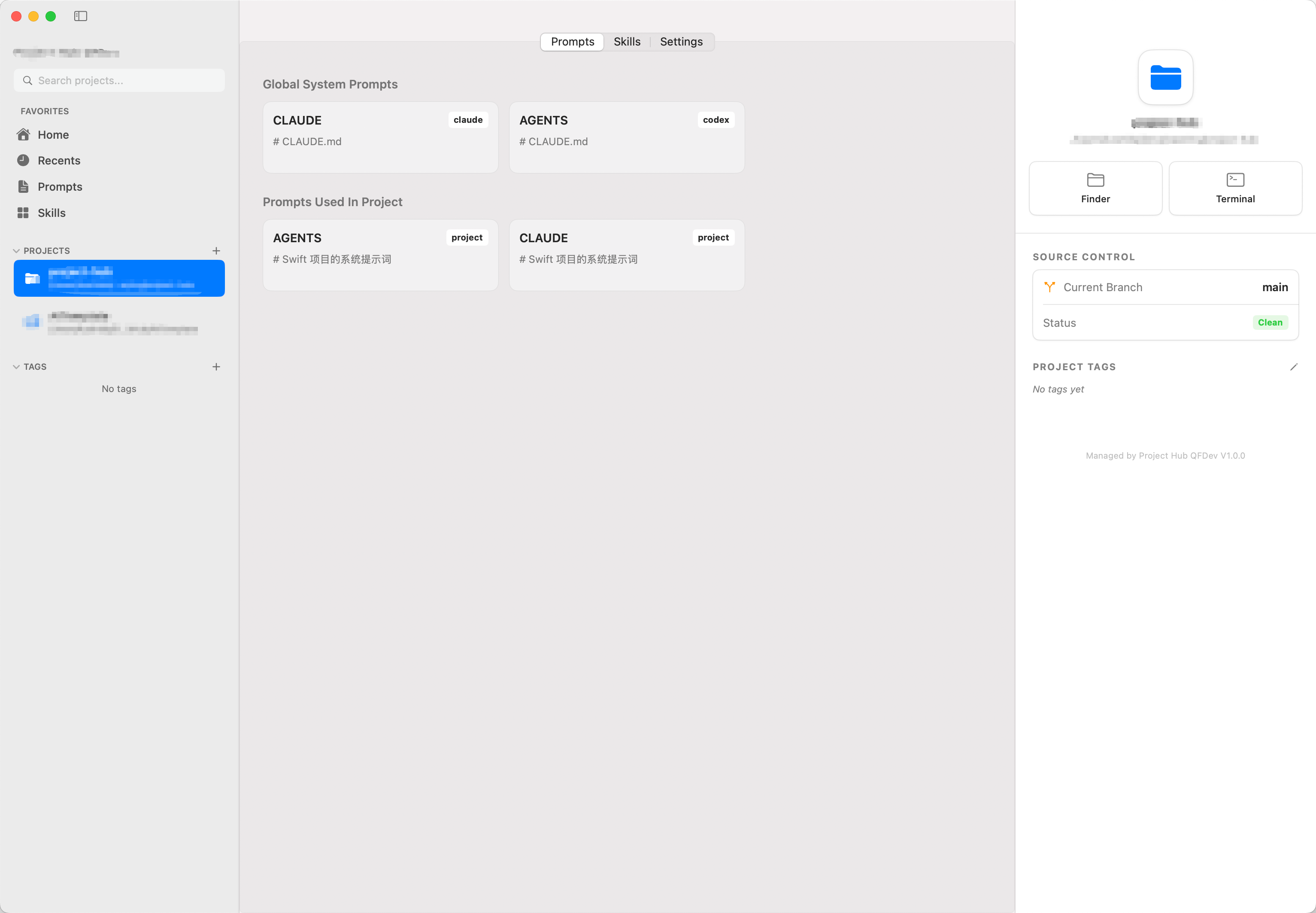Focus the Search projects field
1316x913 pixels.
[119, 81]
